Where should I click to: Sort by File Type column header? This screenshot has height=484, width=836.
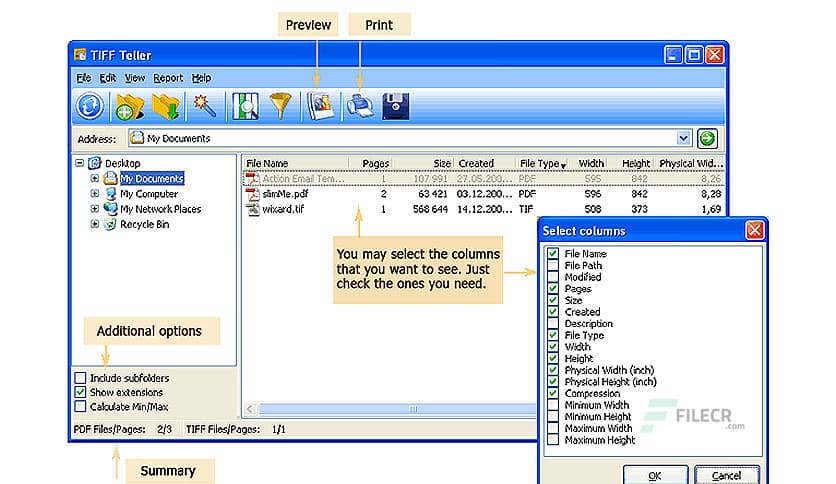(x=542, y=163)
